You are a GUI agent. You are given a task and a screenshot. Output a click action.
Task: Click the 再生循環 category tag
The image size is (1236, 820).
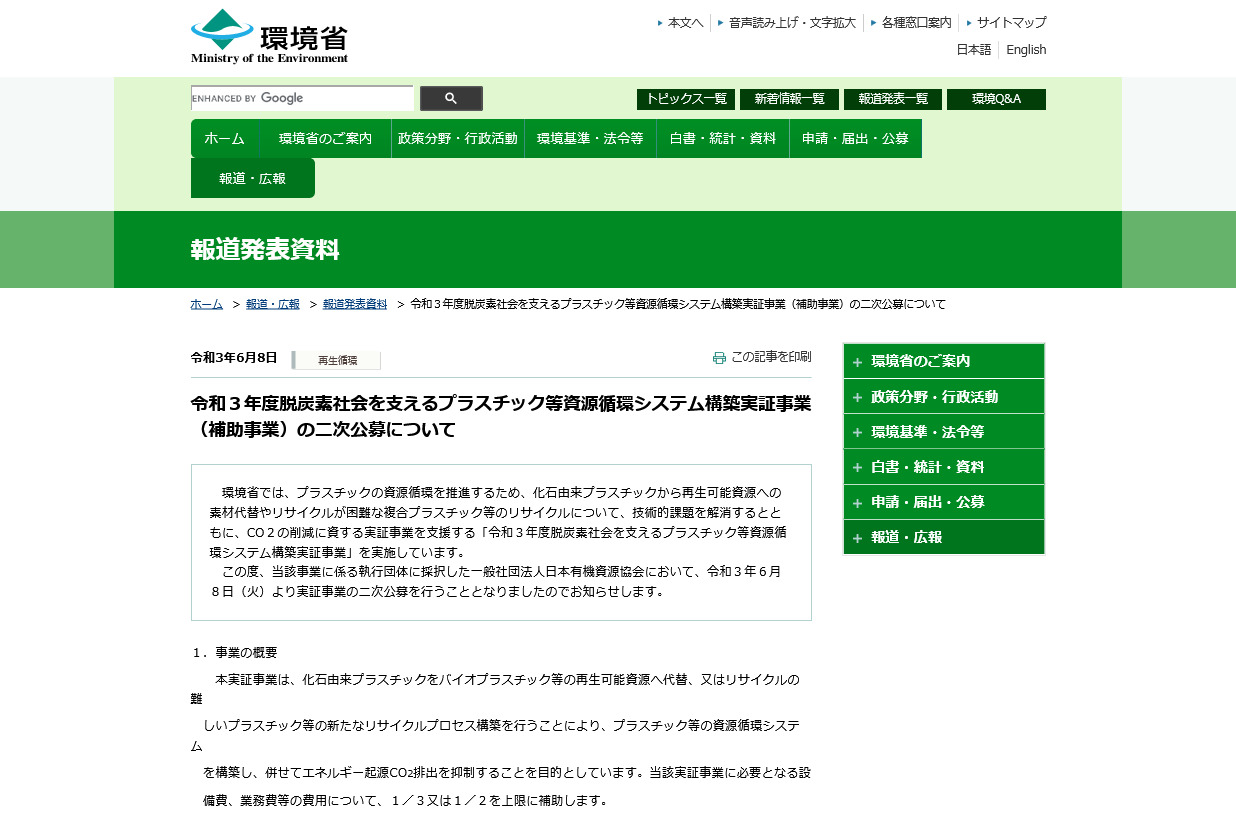(336, 360)
